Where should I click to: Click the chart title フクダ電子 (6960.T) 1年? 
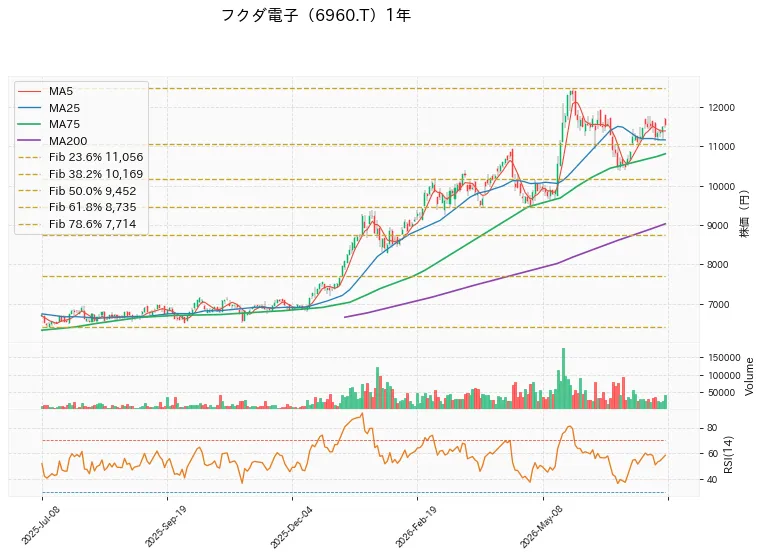click(x=316, y=16)
